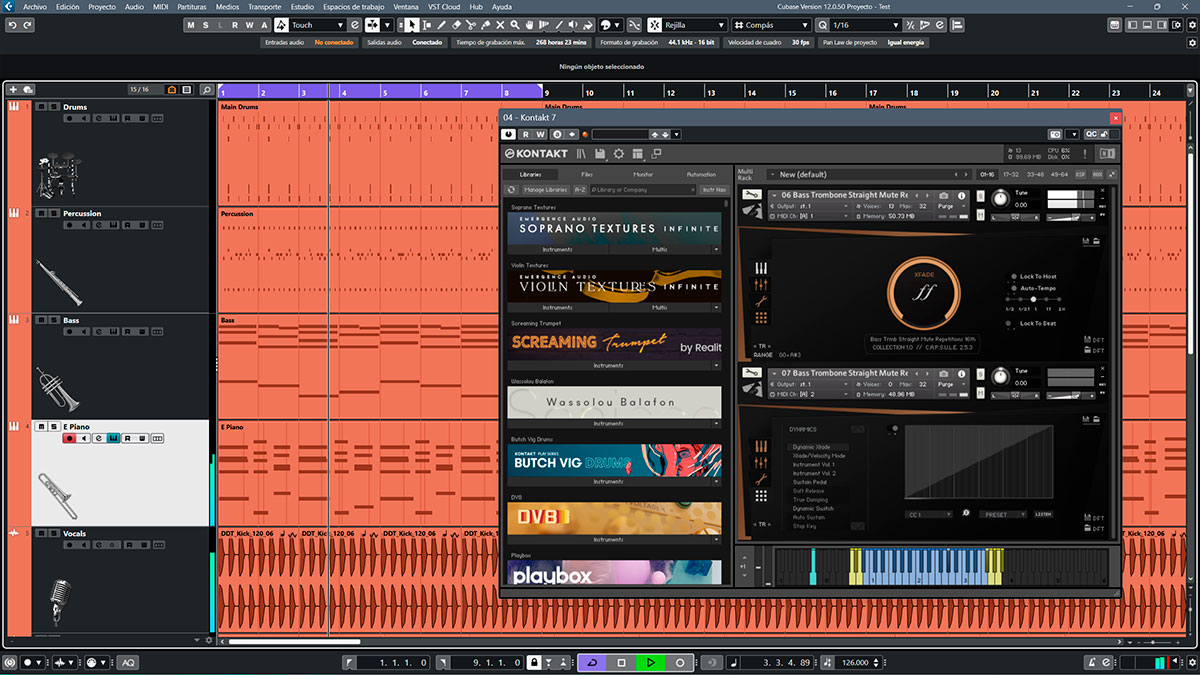Click the Library or Company search field
Screen dimensions: 1200x675
click(641, 189)
